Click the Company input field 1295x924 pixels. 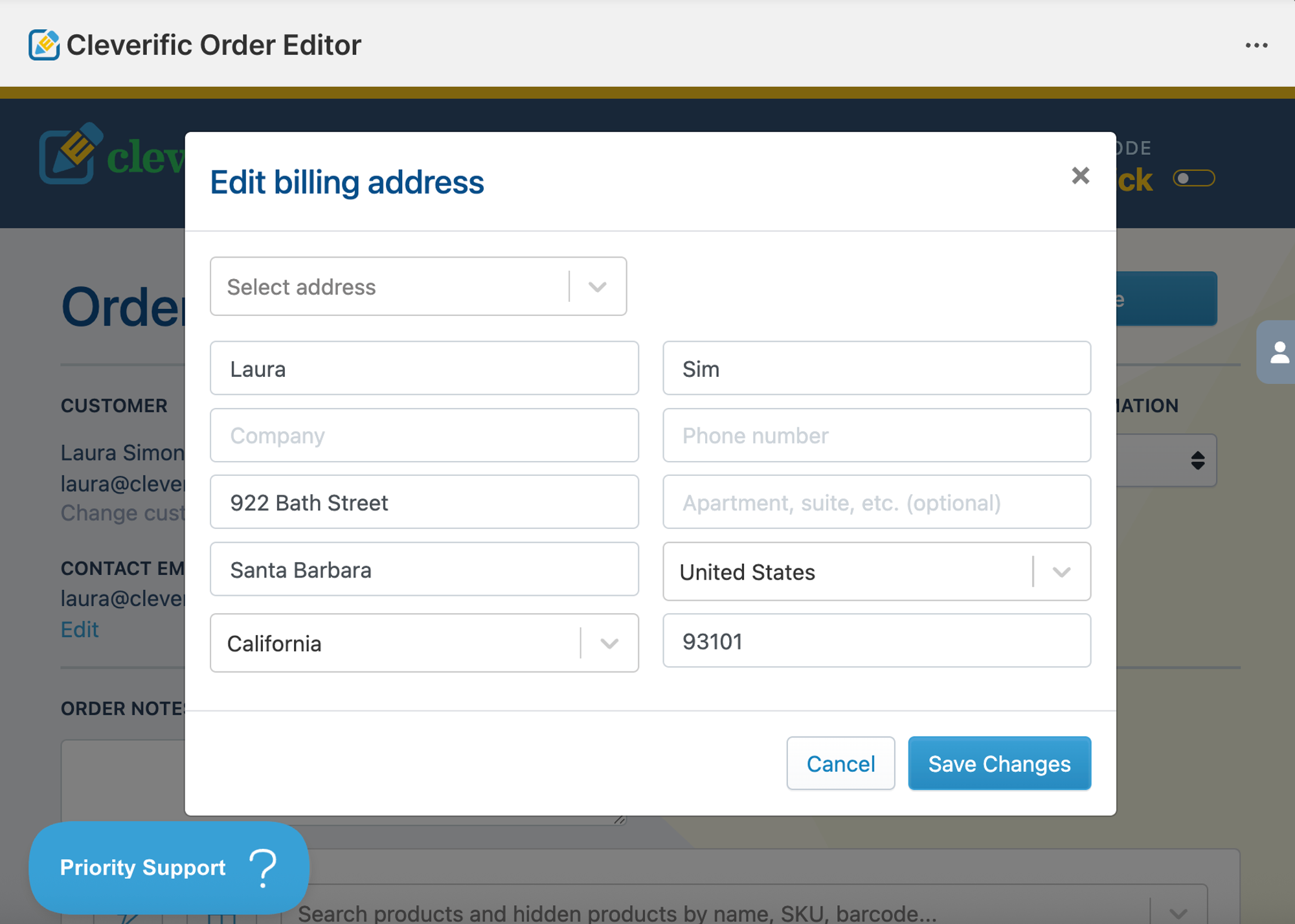click(x=424, y=436)
